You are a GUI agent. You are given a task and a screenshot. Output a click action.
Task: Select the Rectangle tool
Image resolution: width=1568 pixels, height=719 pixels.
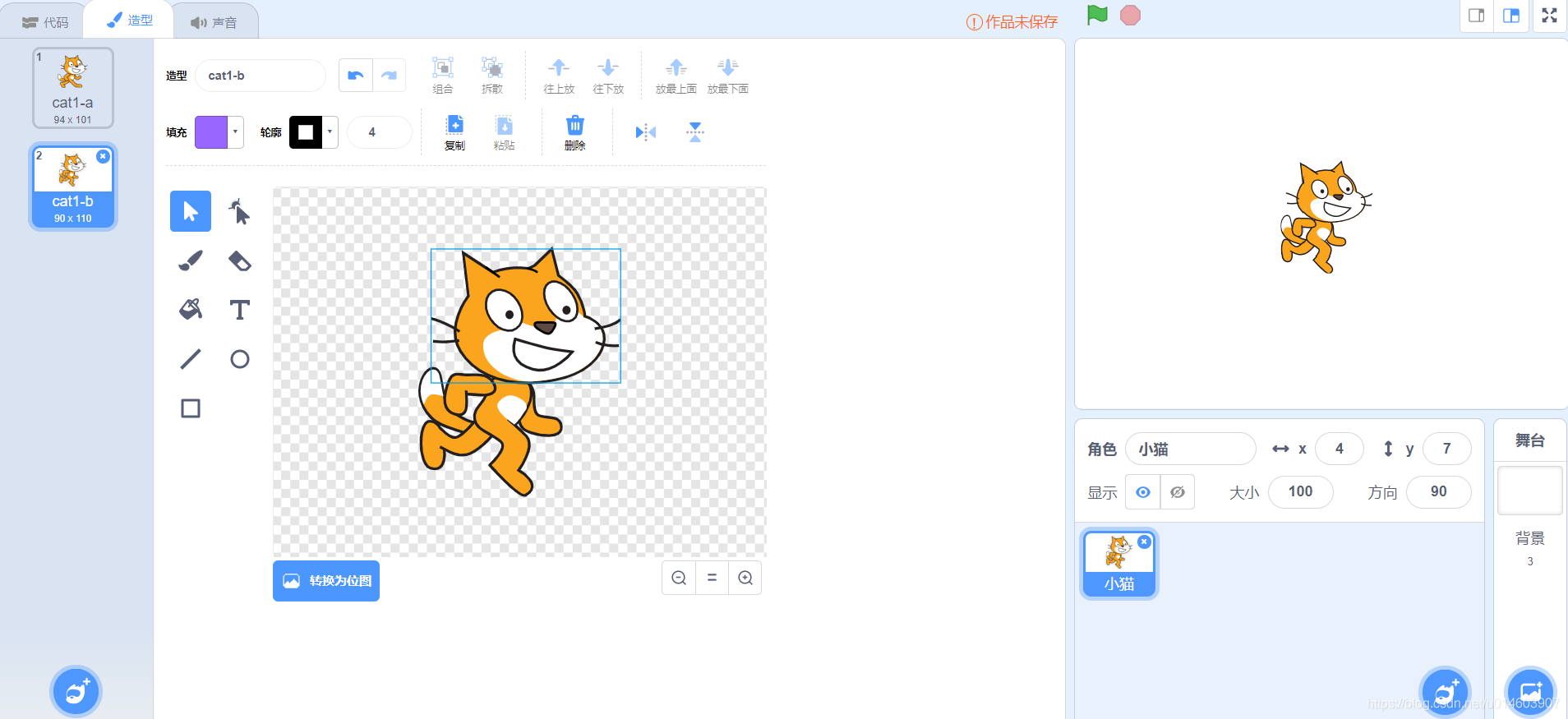point(191,408)
